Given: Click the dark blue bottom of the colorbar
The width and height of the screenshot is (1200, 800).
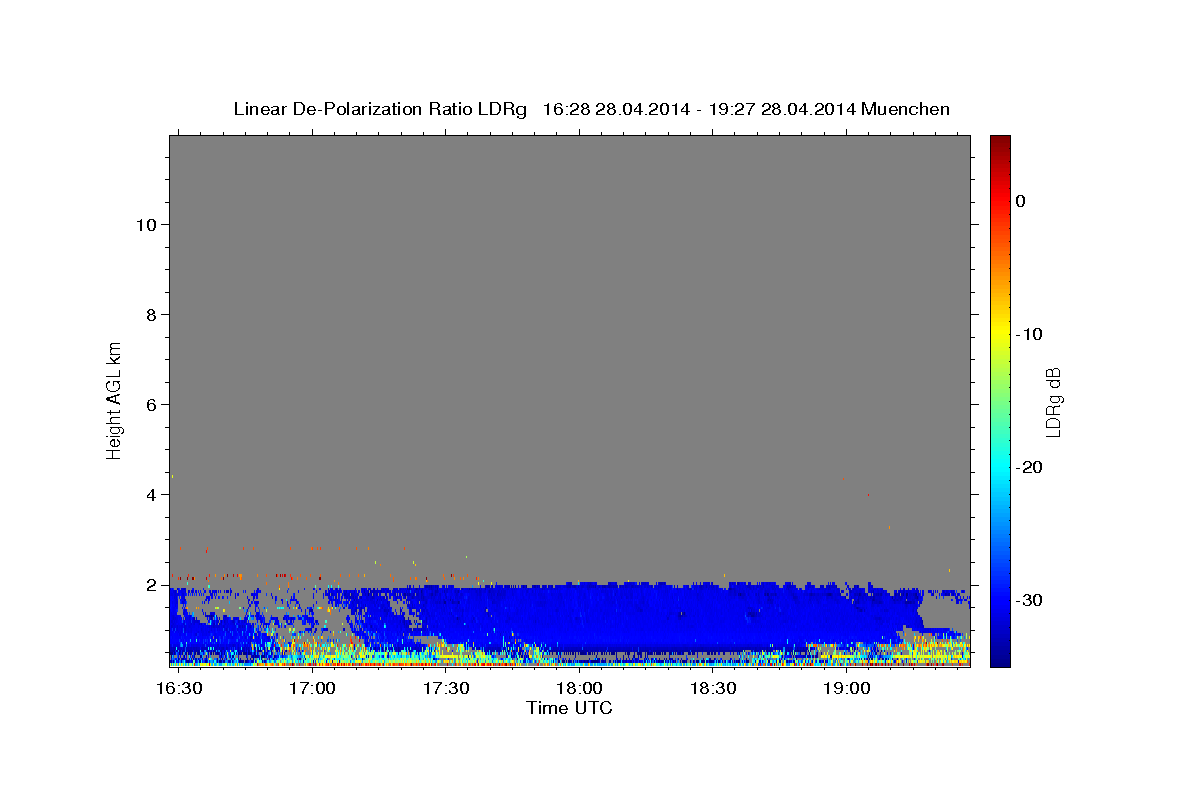Looking at the screenshot, I should (1000, 658).
